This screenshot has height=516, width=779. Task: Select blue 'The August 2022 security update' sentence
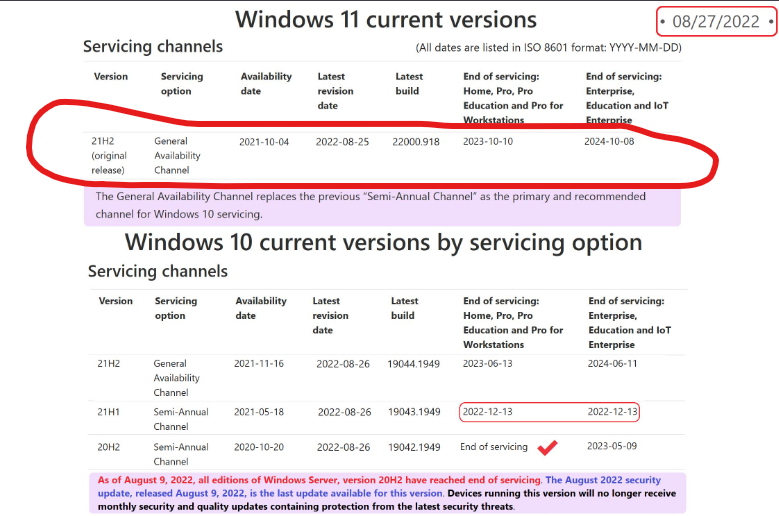[380, 487]
